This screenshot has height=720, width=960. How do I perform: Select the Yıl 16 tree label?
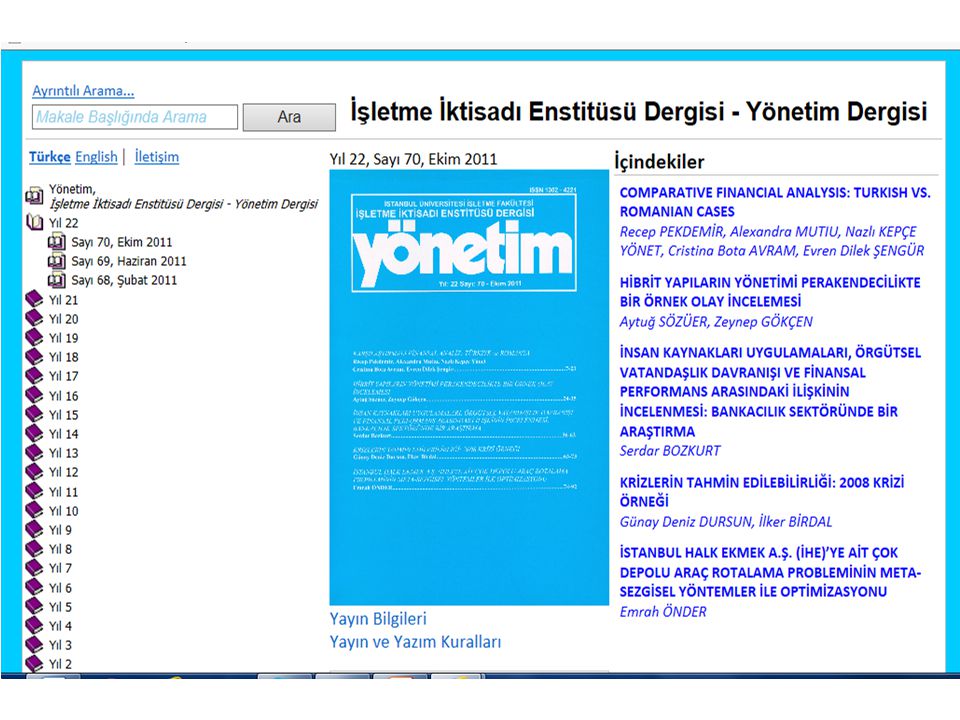[x=64, y=396]
